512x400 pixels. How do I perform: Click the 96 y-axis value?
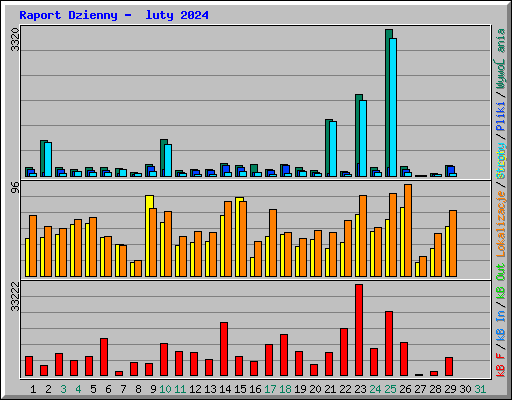click(15, 188)
